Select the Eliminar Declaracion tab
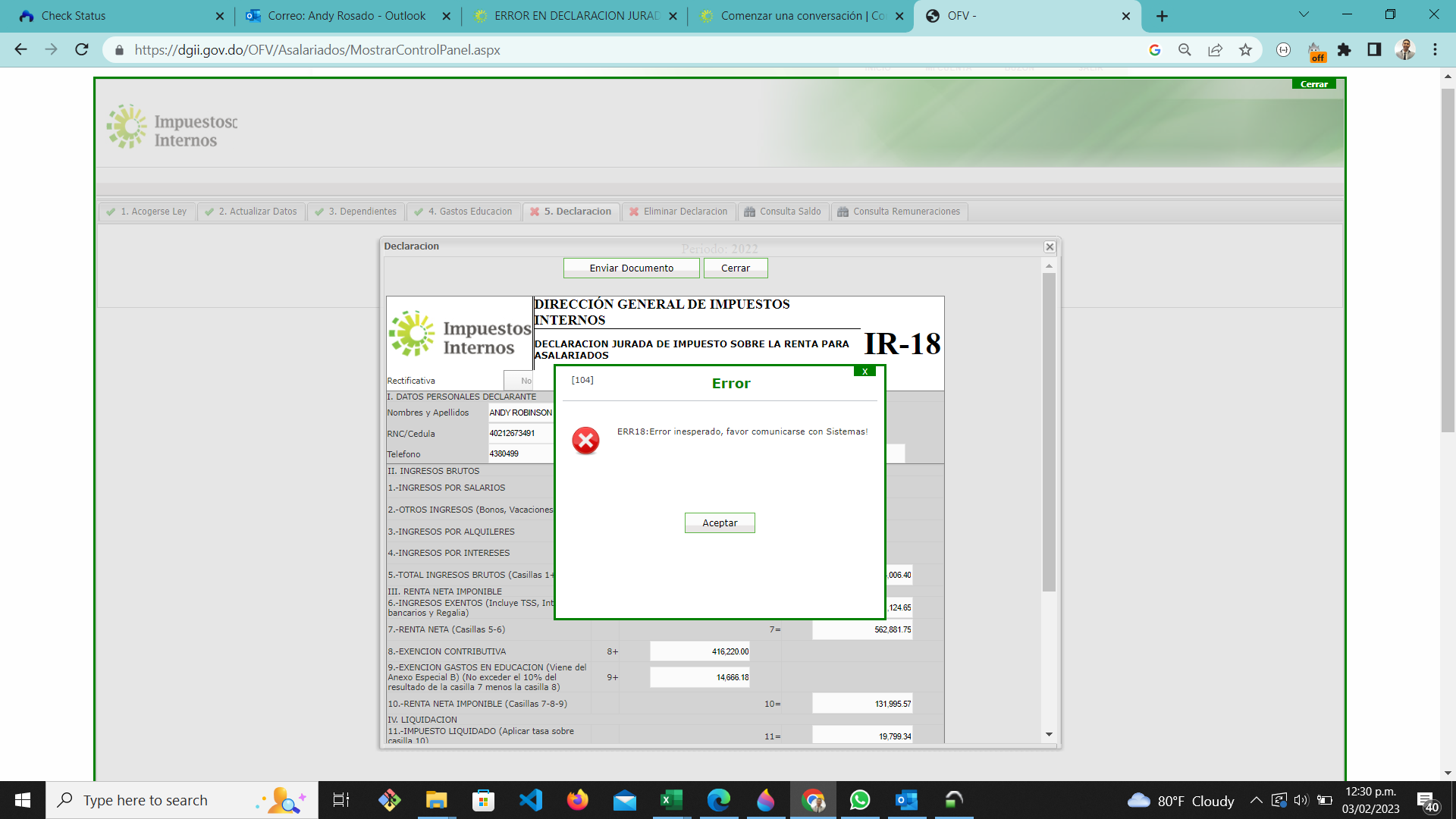This screenshot has height=819, width=1456. pos(678,212)
